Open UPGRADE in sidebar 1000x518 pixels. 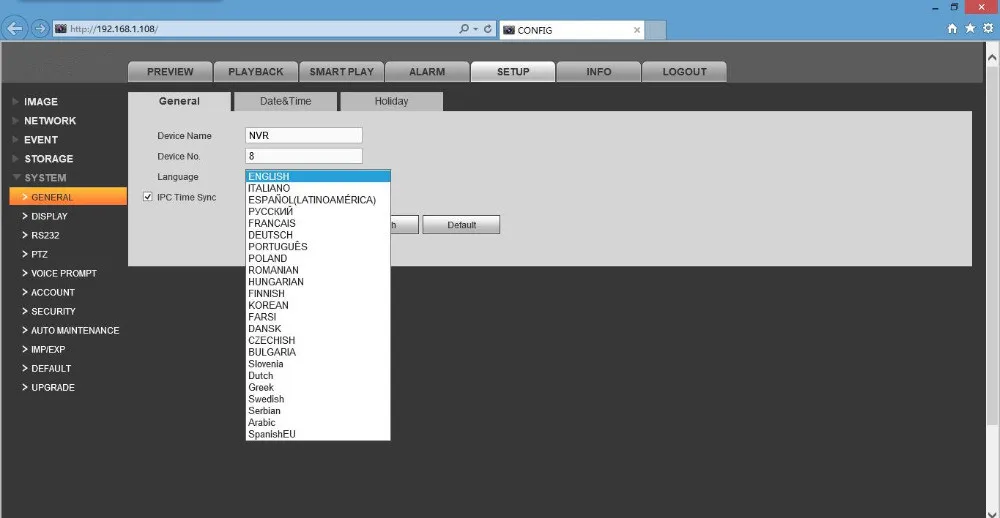pyautogui.click(x=52, y=388)
